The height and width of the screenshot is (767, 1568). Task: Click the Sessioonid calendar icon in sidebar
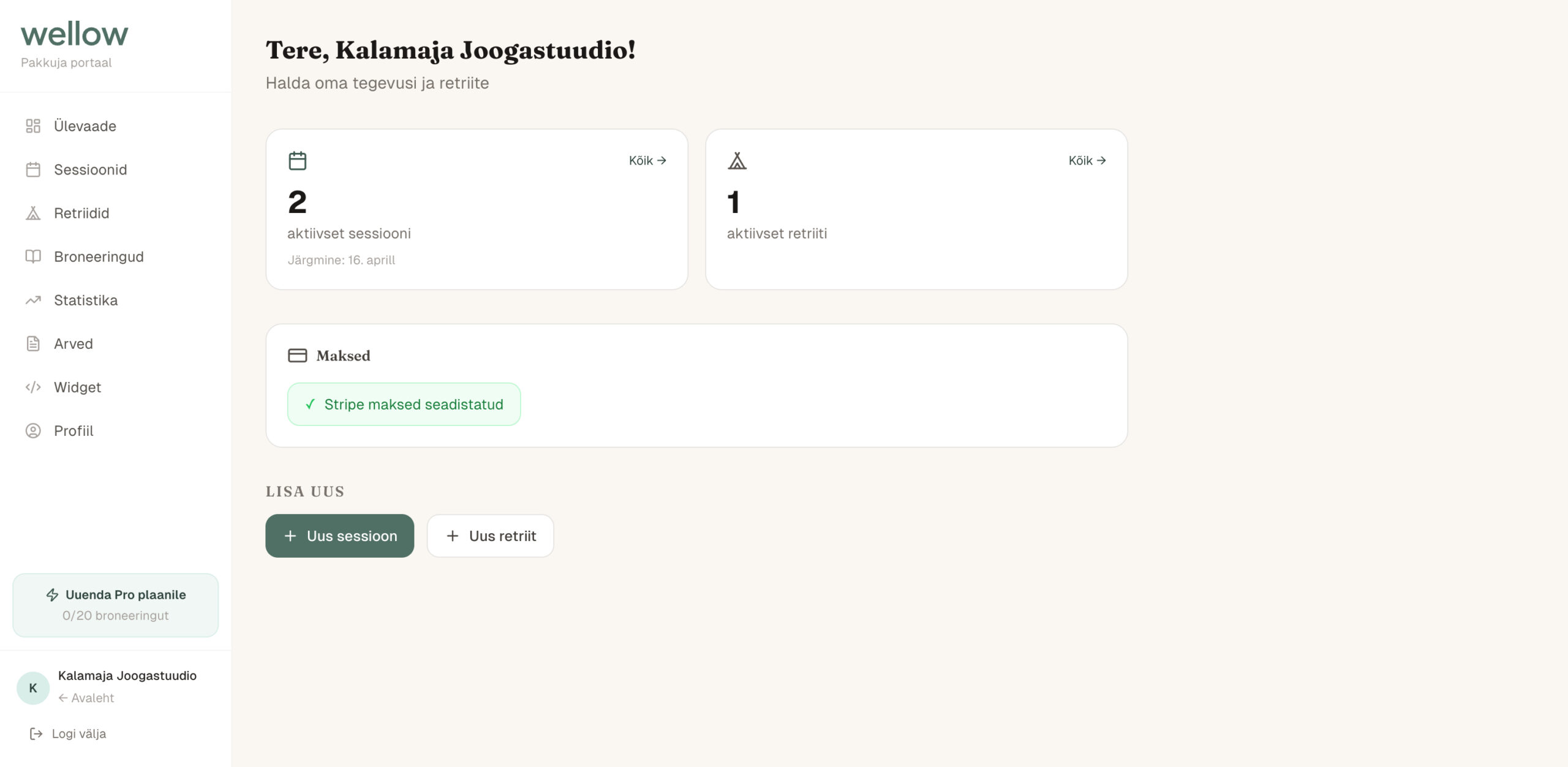coord(33,170)
